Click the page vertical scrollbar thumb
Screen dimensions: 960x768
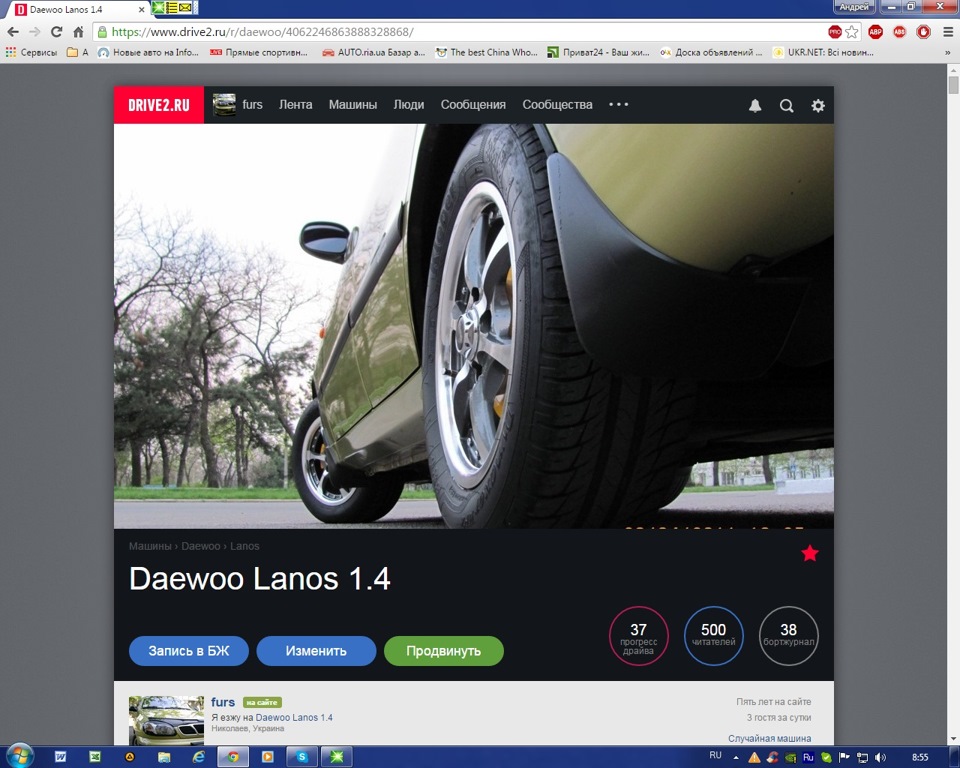[953, 85]
